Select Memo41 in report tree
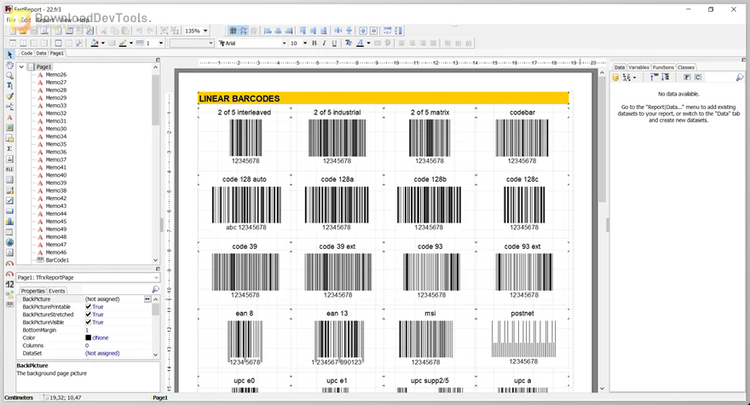Viewport: 750px width, 405px height. (56, 167)
